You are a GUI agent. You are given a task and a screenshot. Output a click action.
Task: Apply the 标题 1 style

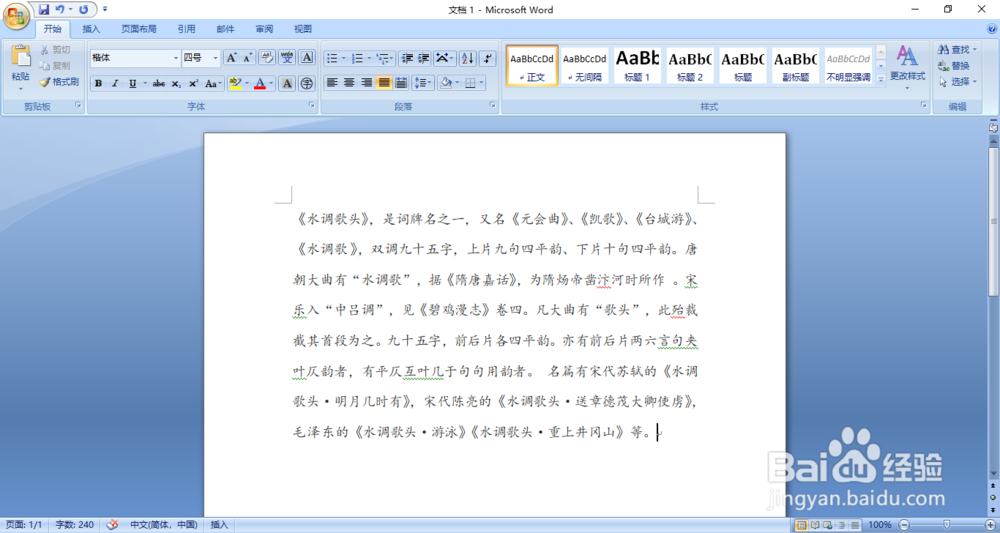click(x=637, y=66)
